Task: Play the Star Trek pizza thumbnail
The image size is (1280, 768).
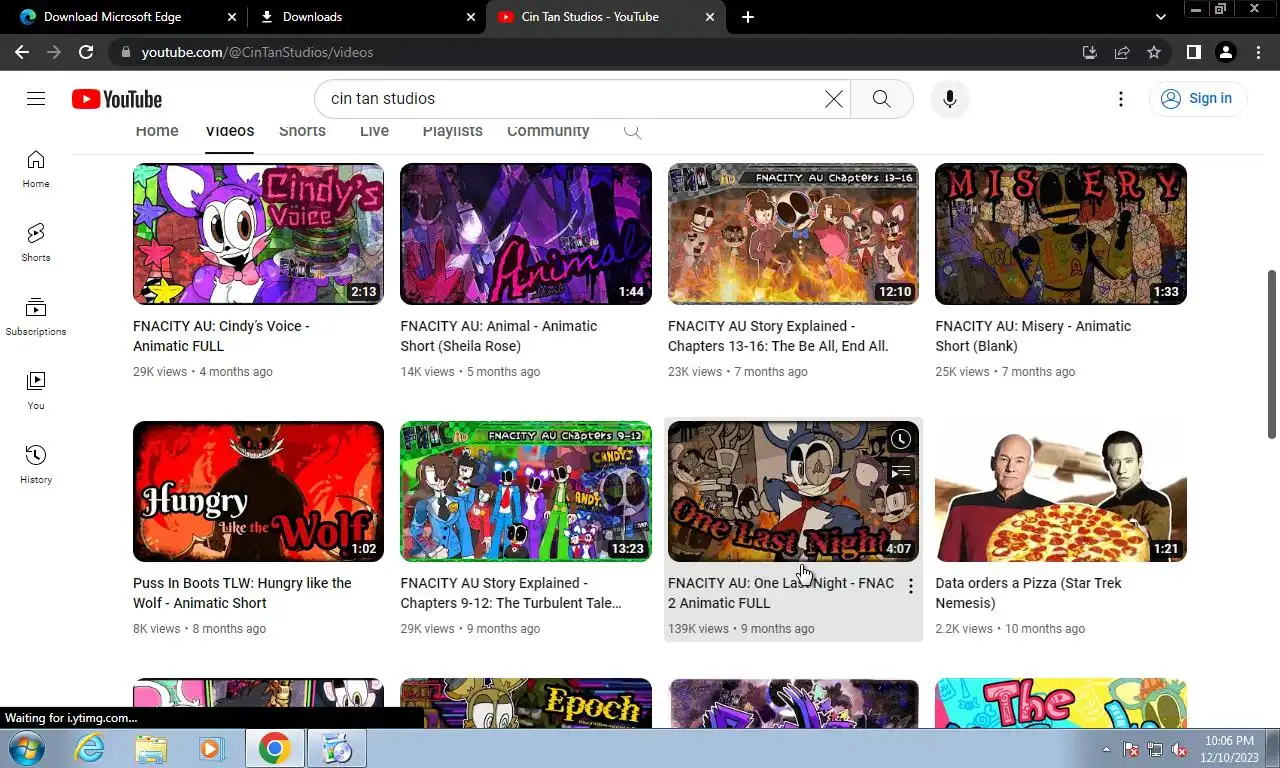Action: [x=1061, y=491]
